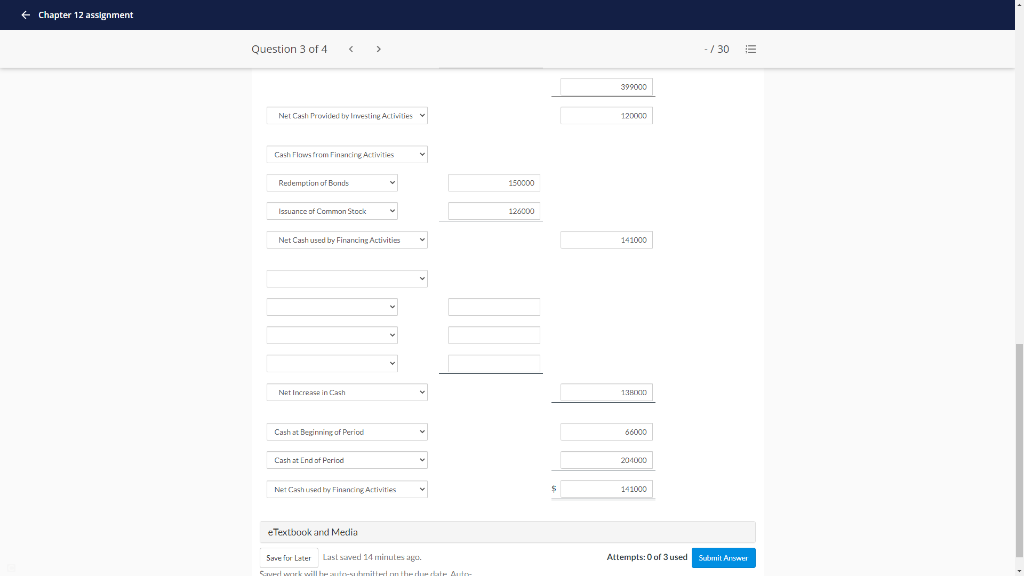Open the question list icon
This screenshot has height=576, width=1024.
coord(750,49)
